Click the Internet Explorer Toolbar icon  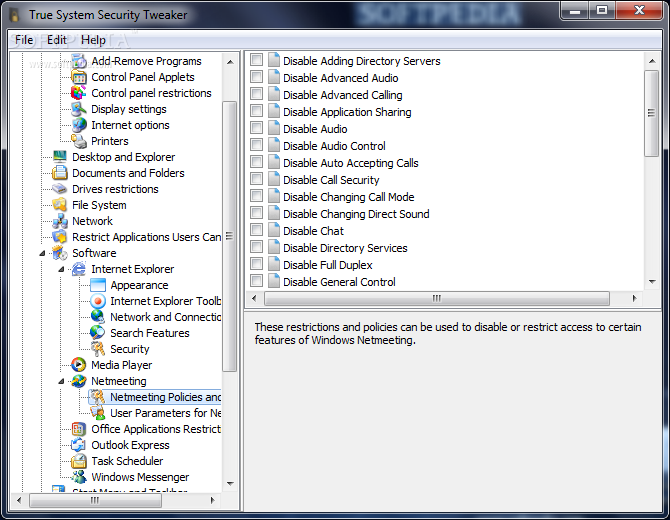98,301
